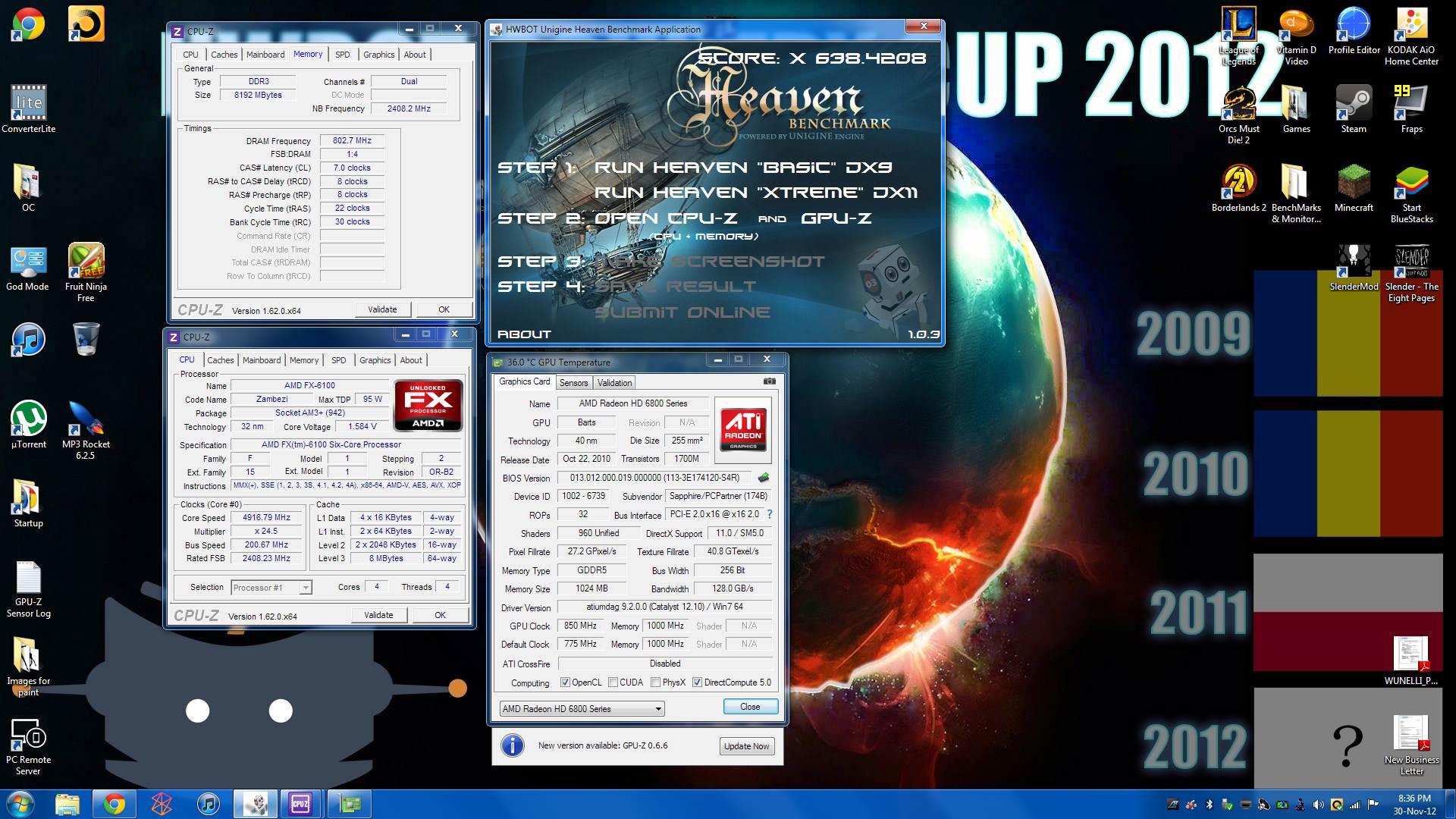1456x819 pixels.
Task: Open Steam desktop shortcut
Action: [1354, 110]
